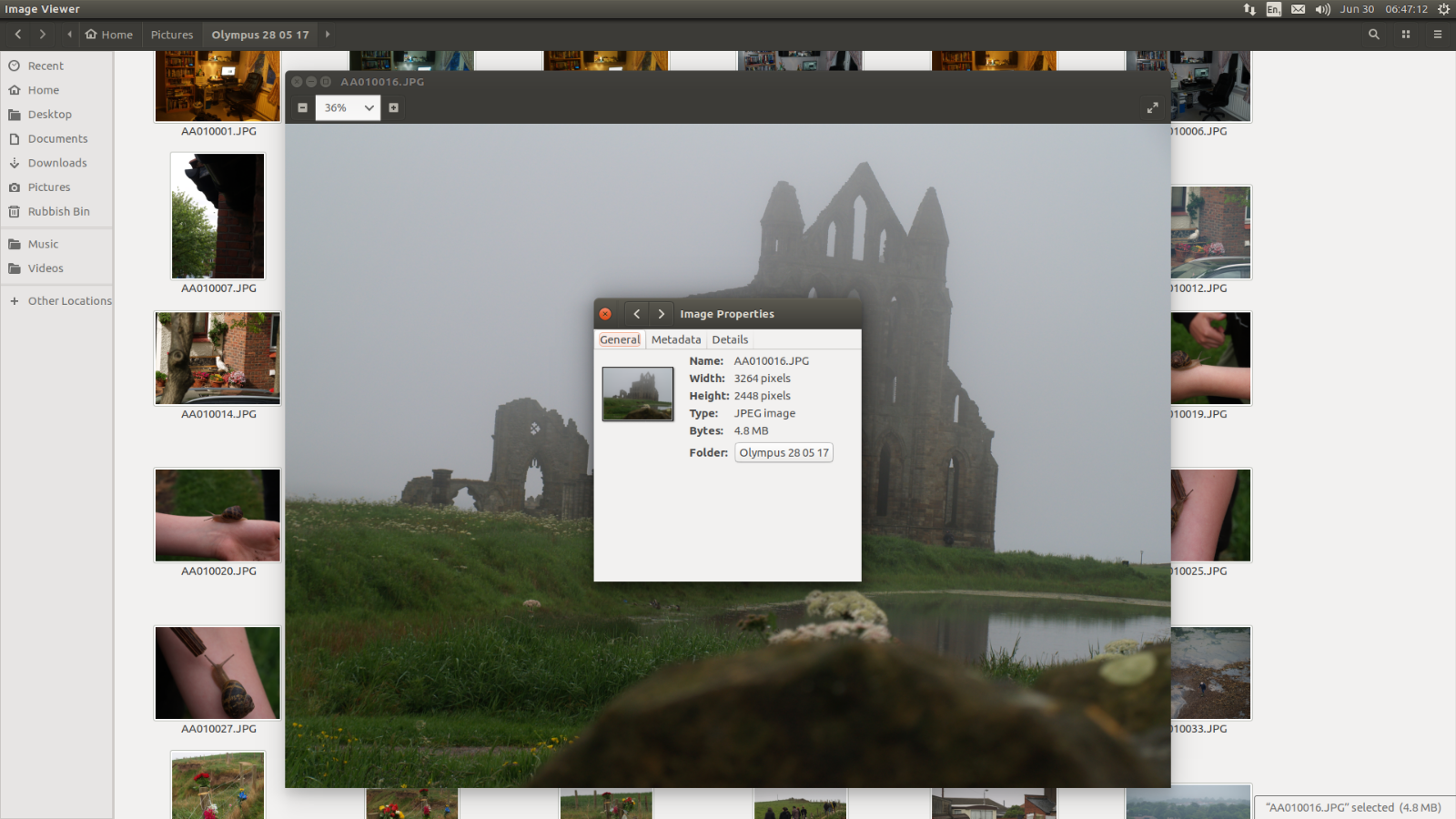Open Home in the sidebar
Screen dimensions: 1456x819
(56, 90)
